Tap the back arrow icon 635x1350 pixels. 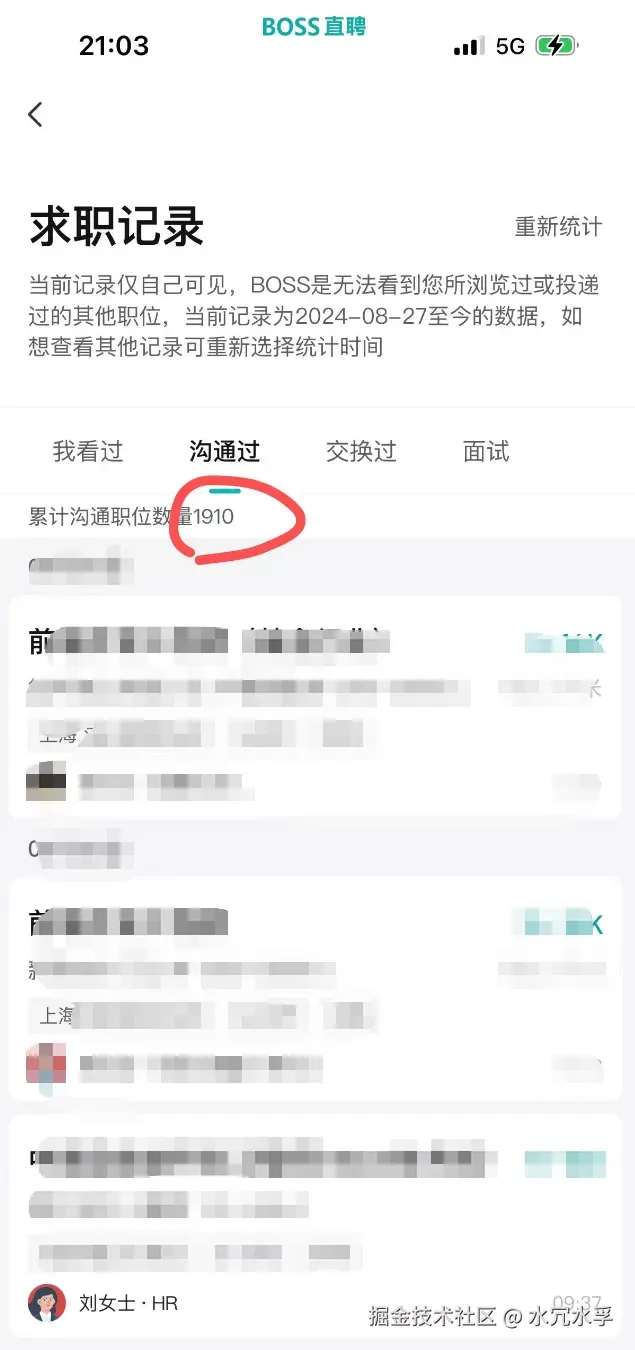pos(35,115)
